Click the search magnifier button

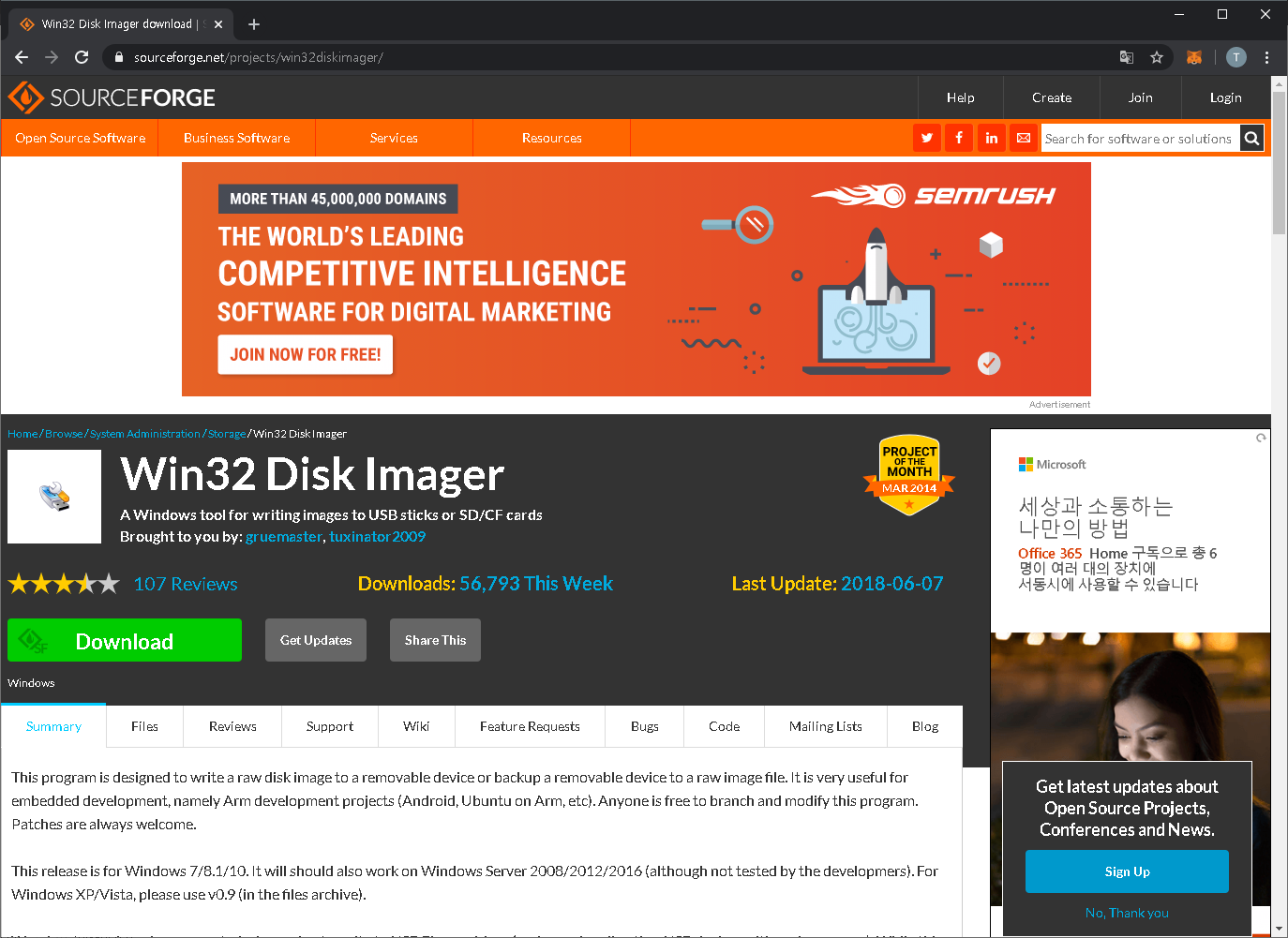(x=1251, y=139)
